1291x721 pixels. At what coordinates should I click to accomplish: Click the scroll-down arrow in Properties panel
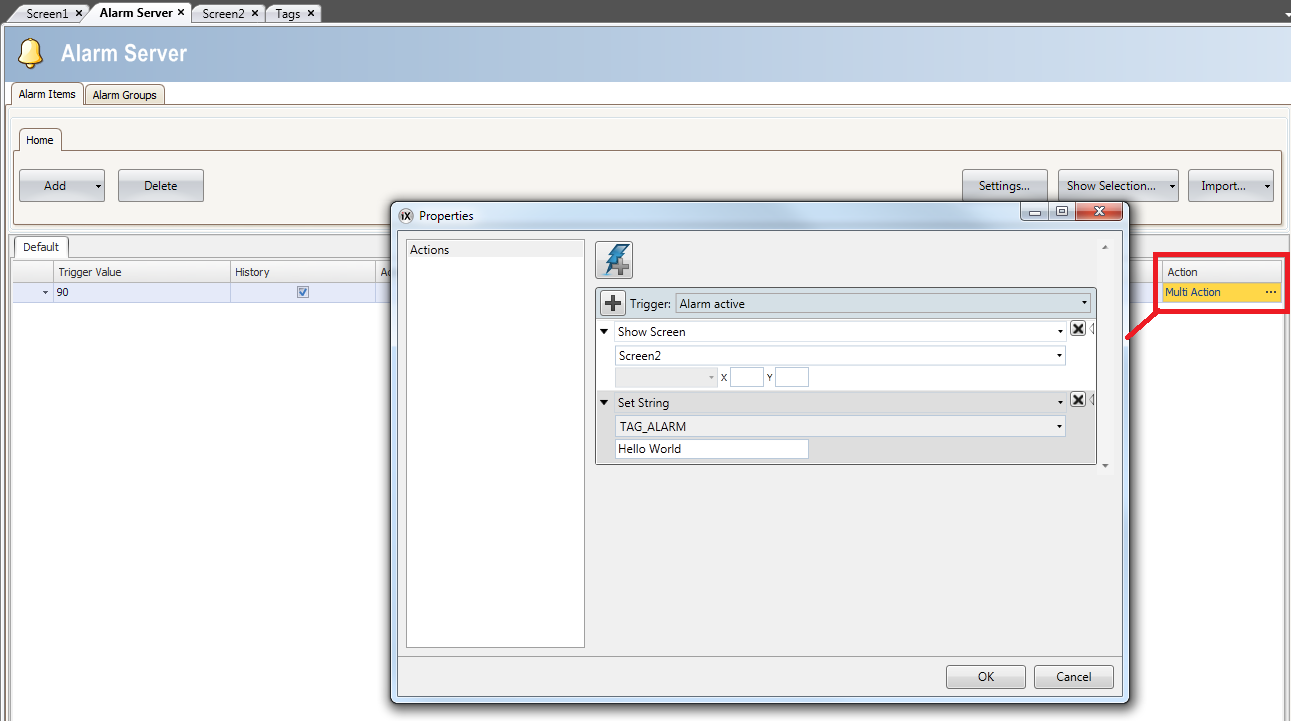(1105, 465)
